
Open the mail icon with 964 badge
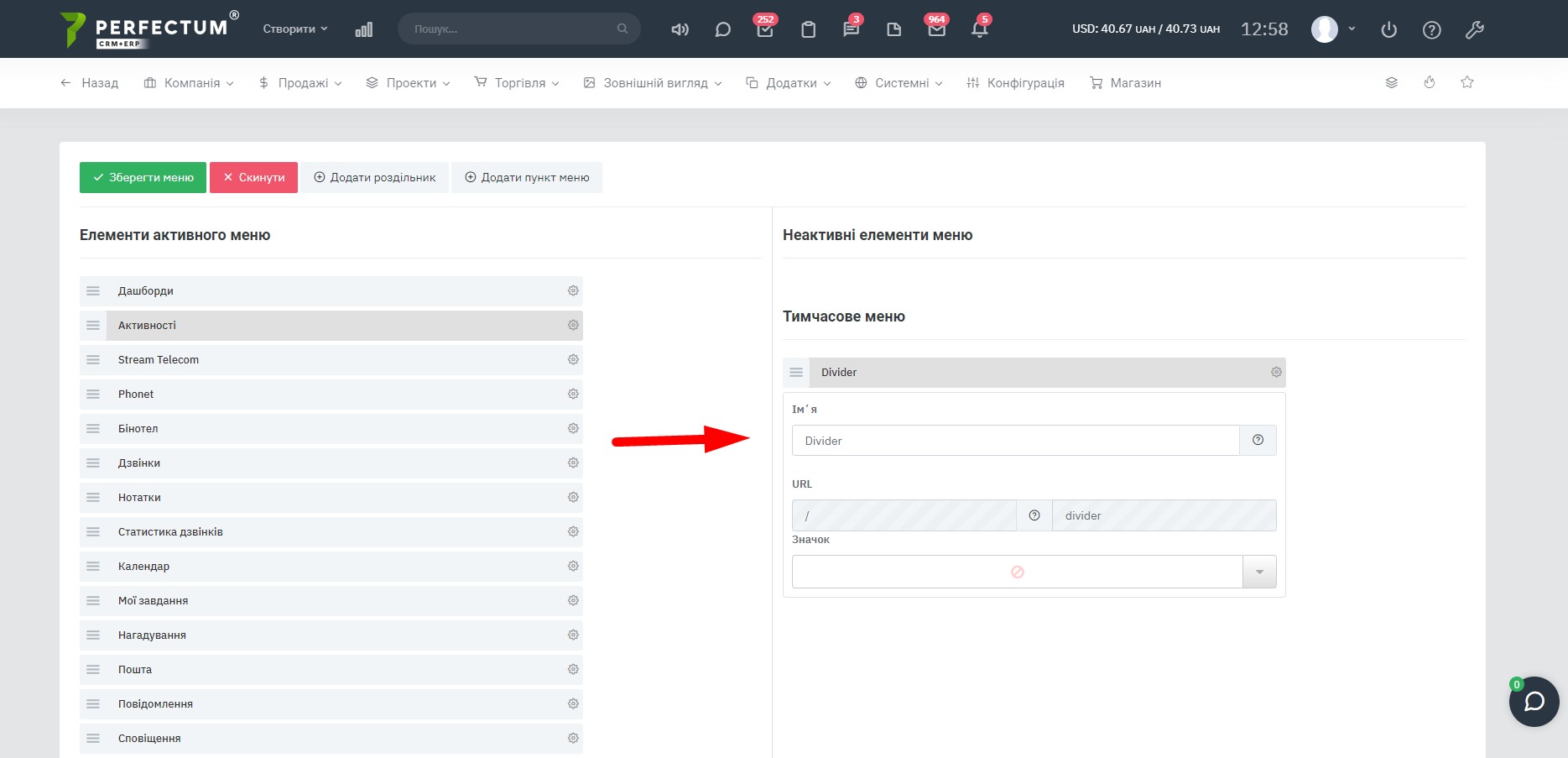pyautogui.click(x=936, y=29)
